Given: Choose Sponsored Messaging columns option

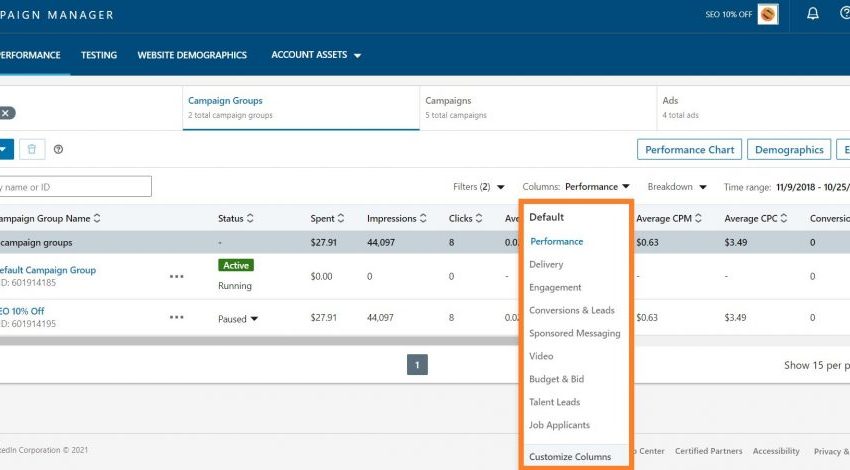Looking at the screenshot, I should pyautogui.click(x=575, y=333).
